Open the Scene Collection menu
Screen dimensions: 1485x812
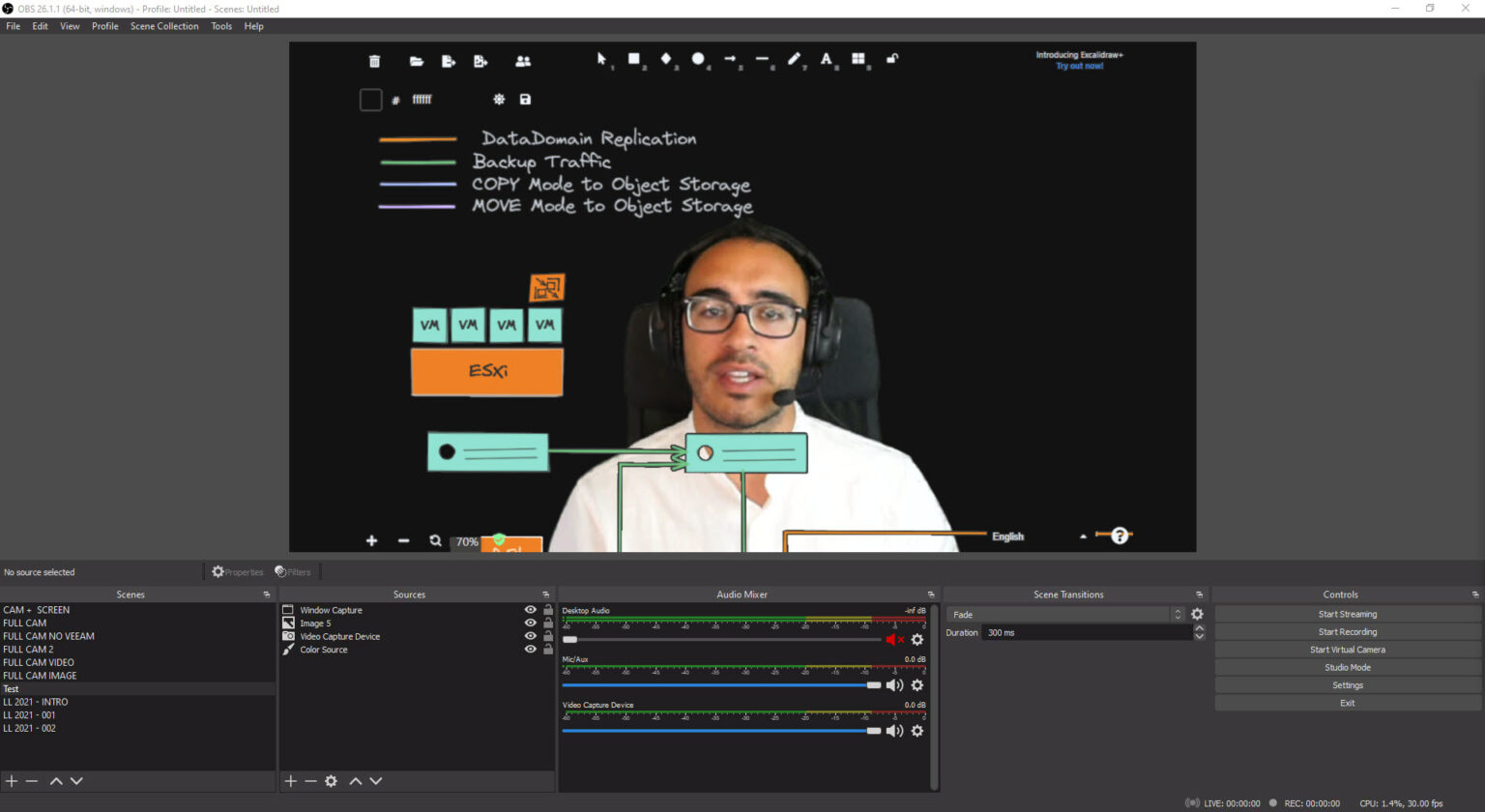click(x=164, y=26)
